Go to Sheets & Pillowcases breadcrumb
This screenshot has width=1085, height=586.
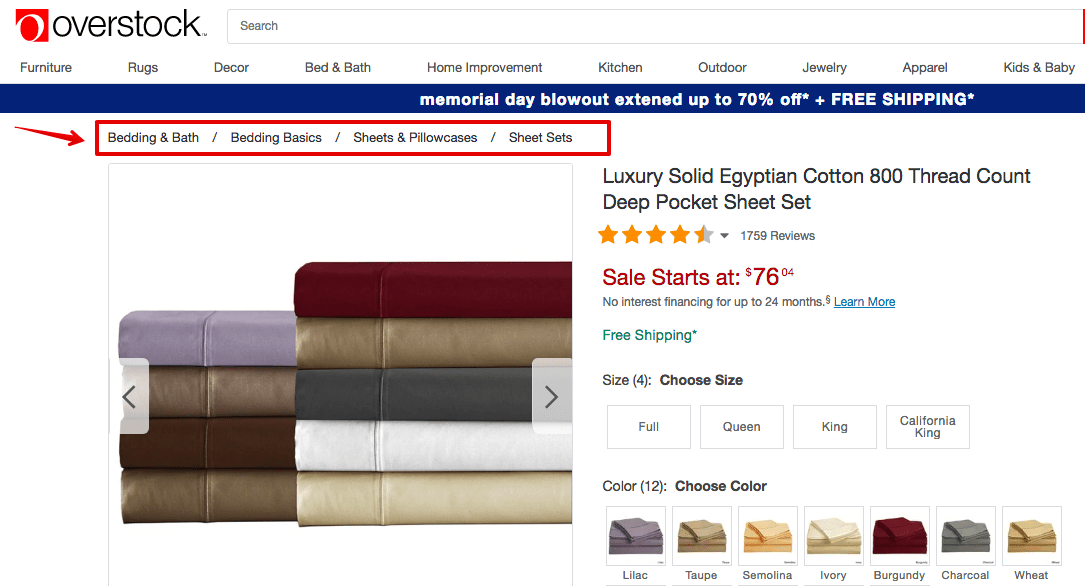[415, 138]
